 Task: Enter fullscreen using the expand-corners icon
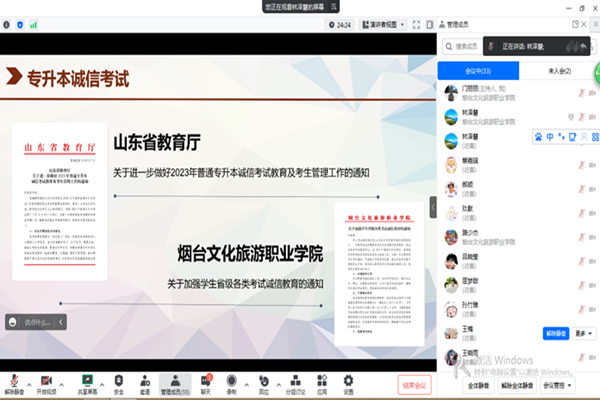(416, 25)
